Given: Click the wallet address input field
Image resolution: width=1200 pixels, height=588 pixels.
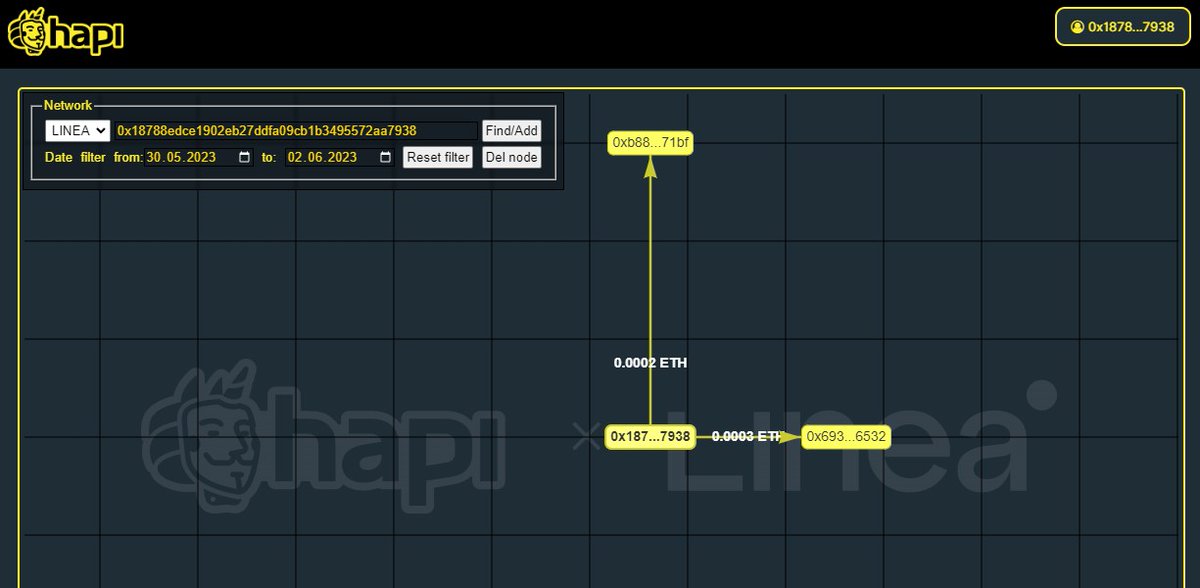Looking at the screenshot, I should pos(296,131).
